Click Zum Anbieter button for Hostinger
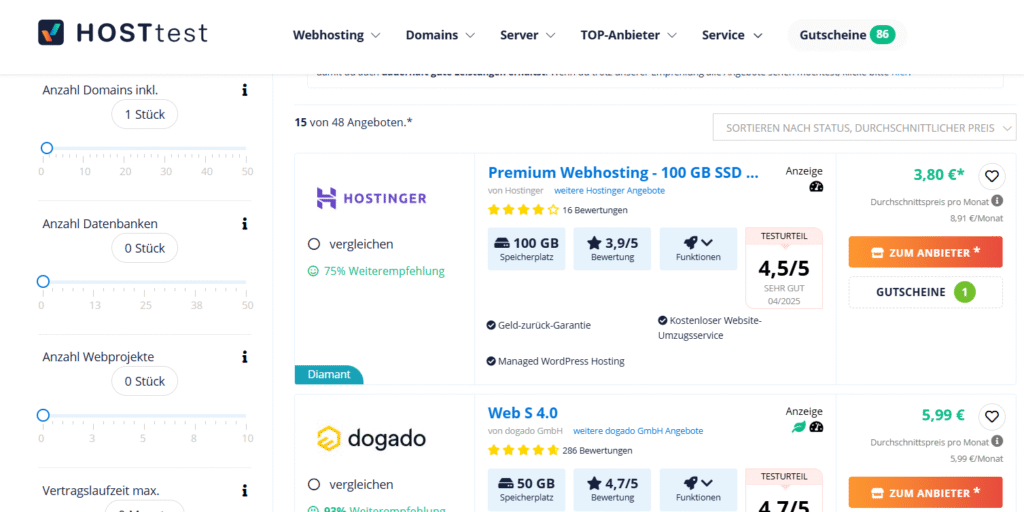Image resolution: width=1024 pixels, height=512 pixels. [x=925, y=252]
